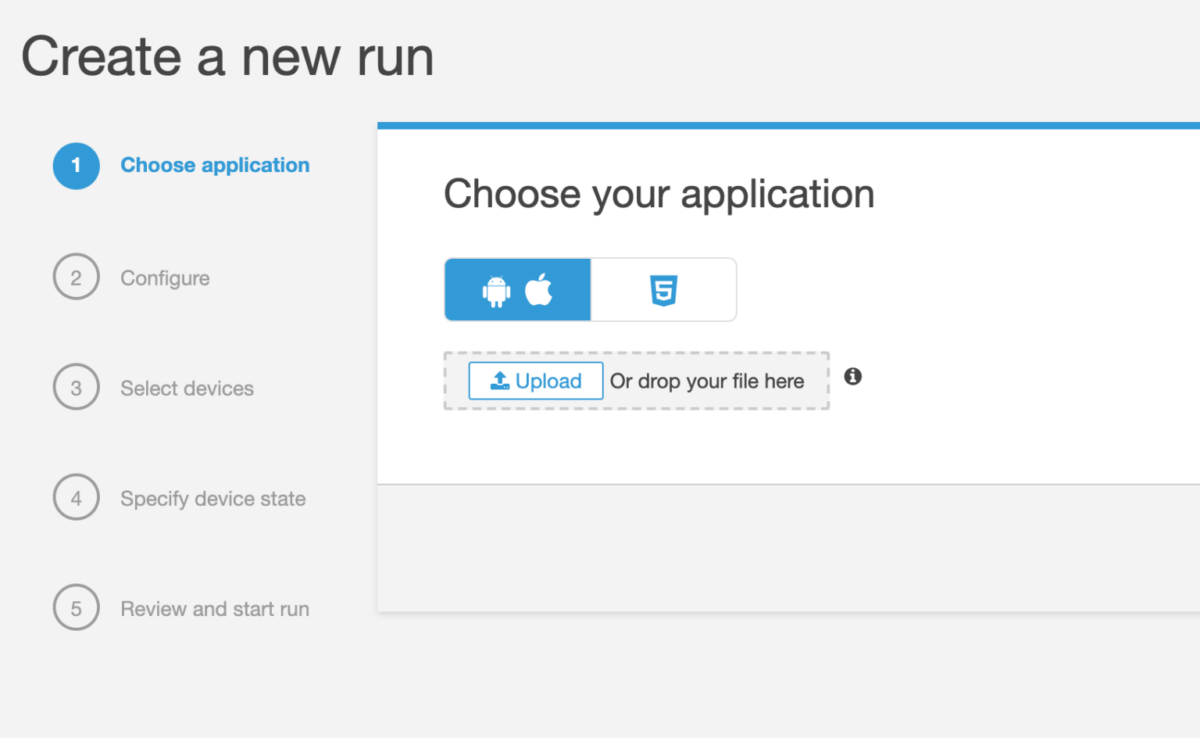
Task: Click the Upload button
Action: point(536,381)
